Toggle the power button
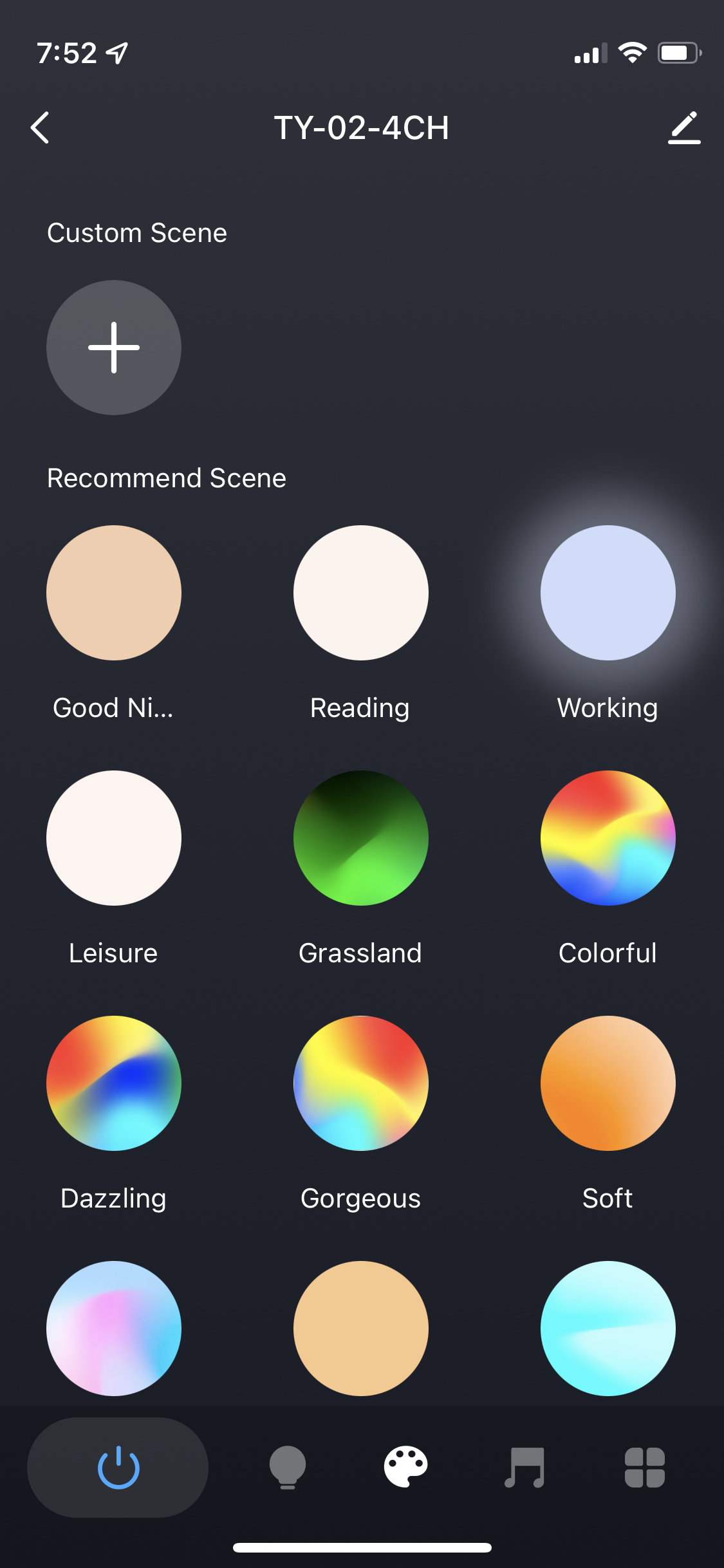Image resolution: width=724 pixels, height=1568 pixels. pos(118,1468)
